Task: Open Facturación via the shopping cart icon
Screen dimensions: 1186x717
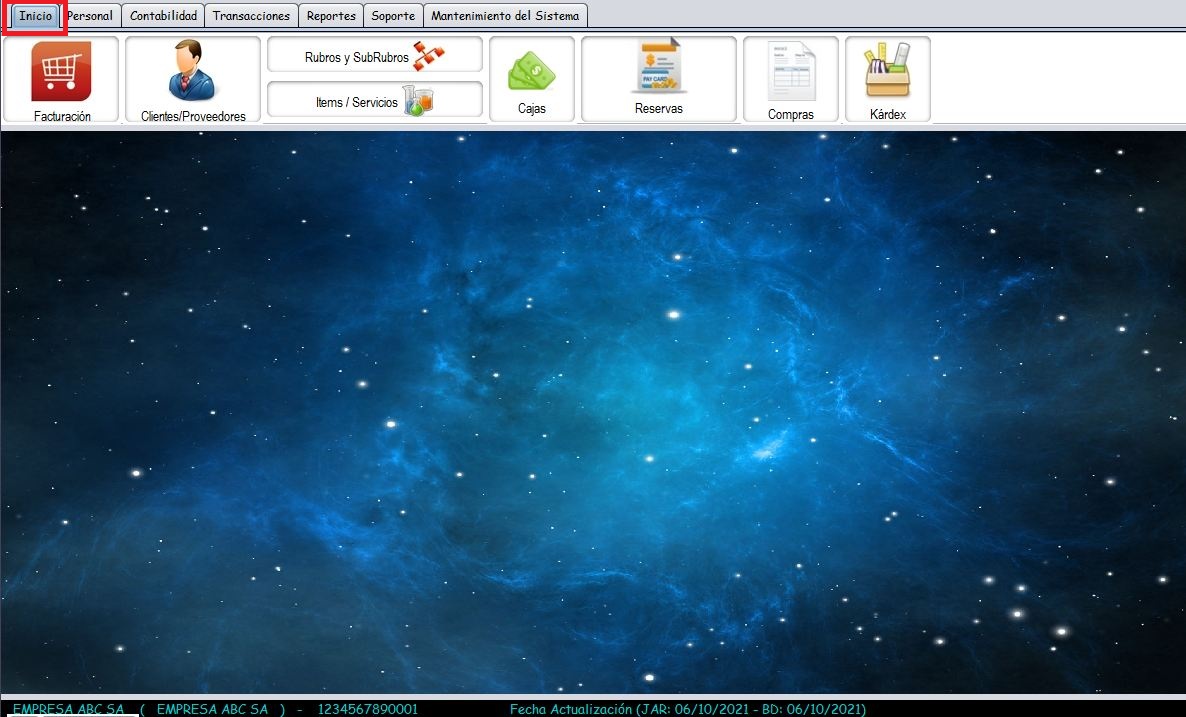Action: (61, 72)
